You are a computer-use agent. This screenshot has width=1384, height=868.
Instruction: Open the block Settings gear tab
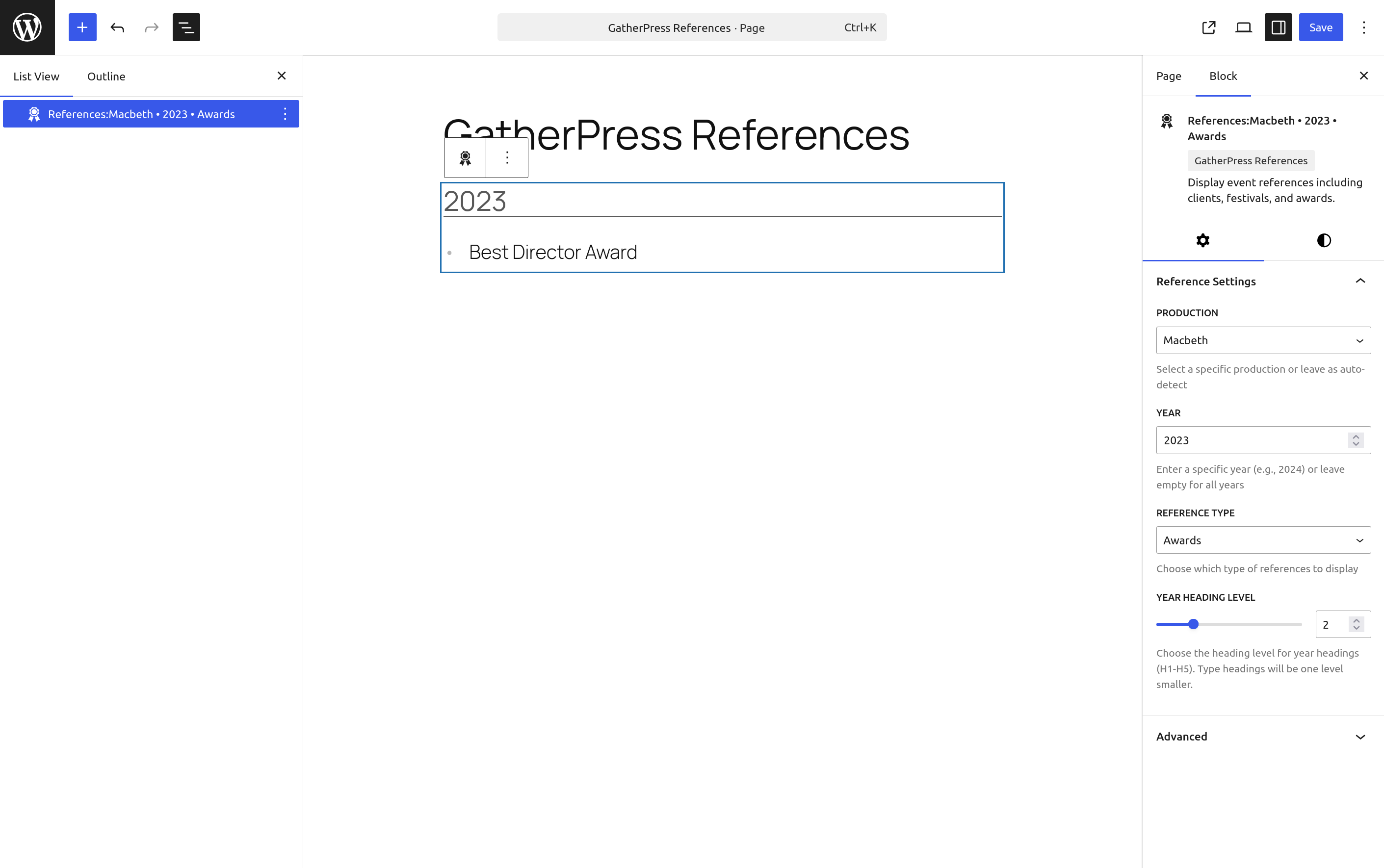point(1202,240)
